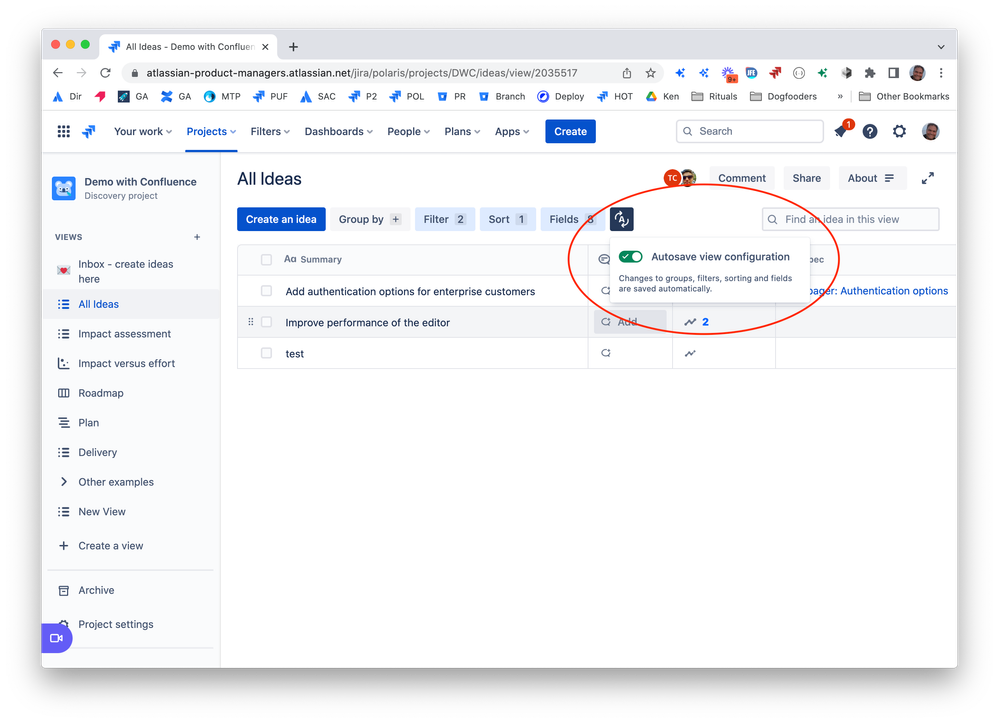The image size is (999, 723).
Task: Open the Inbox - create ideas here view
Action: tap(131, 271)
